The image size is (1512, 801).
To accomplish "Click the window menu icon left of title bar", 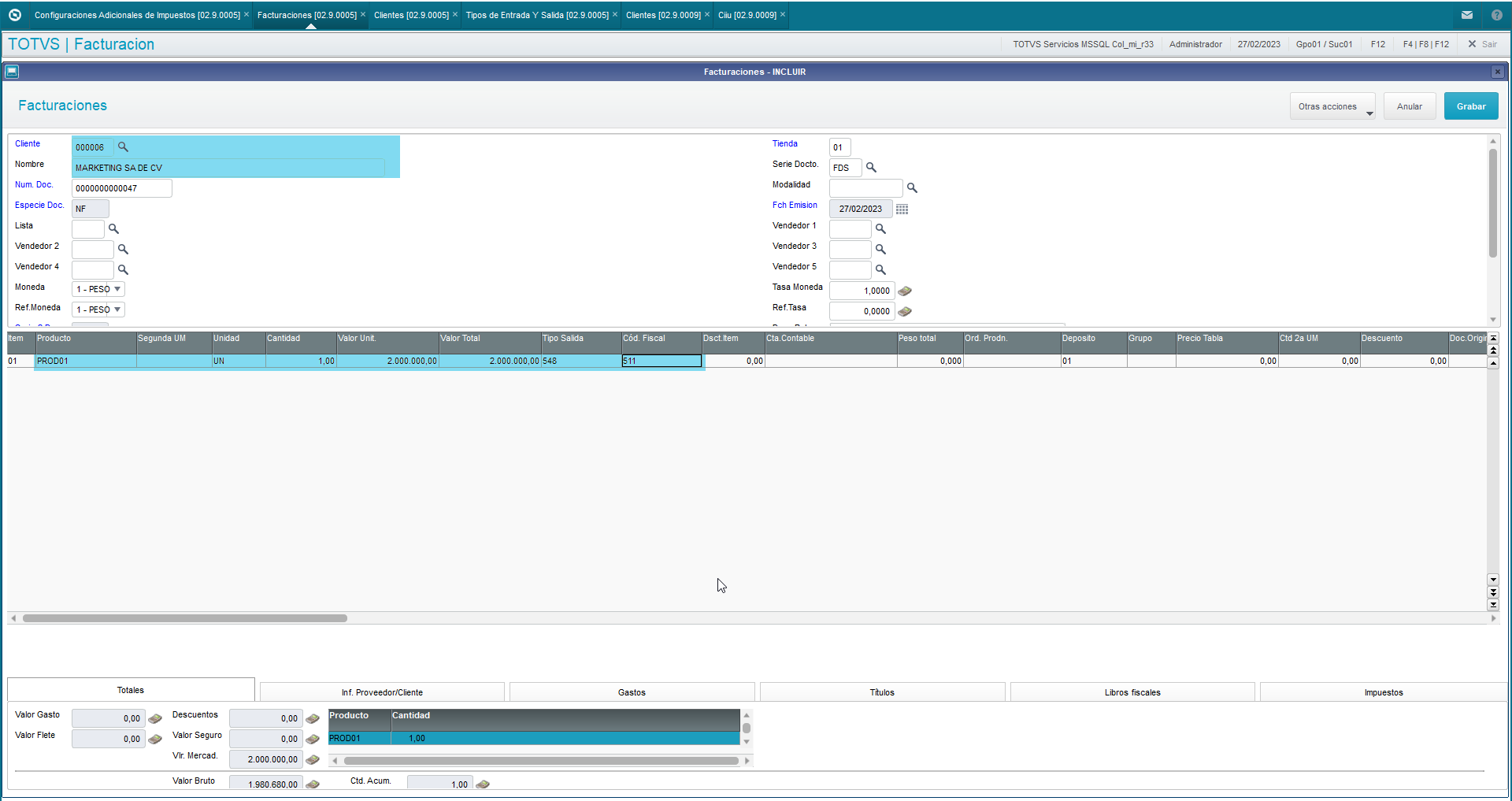I will pos(12,72).
